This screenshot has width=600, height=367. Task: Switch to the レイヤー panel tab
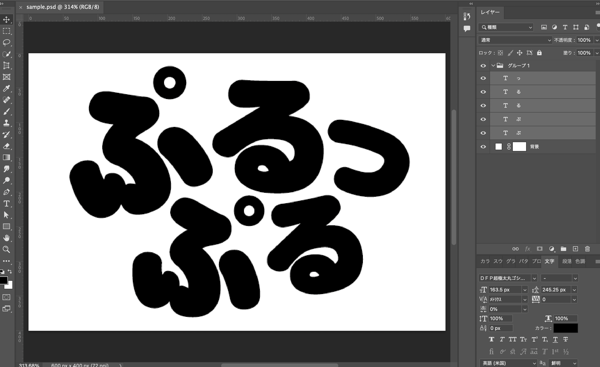[490, 13]
